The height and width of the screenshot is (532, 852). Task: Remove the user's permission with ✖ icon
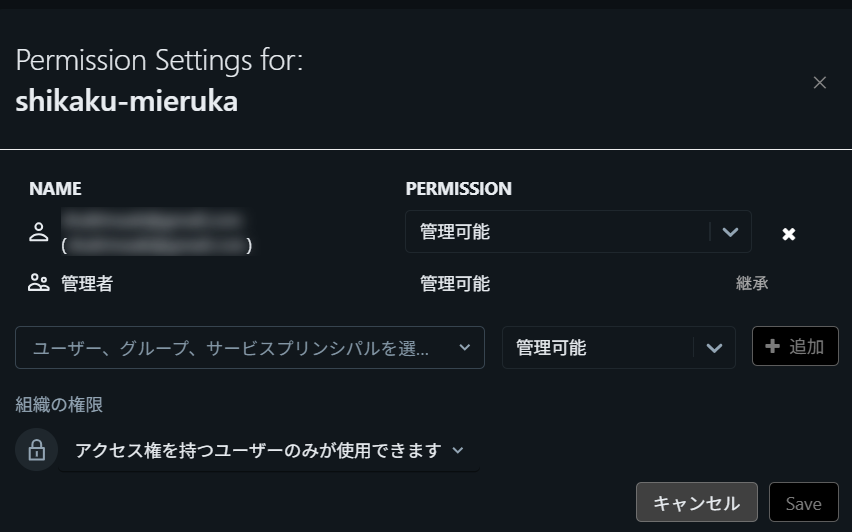(x=788, y=234)
